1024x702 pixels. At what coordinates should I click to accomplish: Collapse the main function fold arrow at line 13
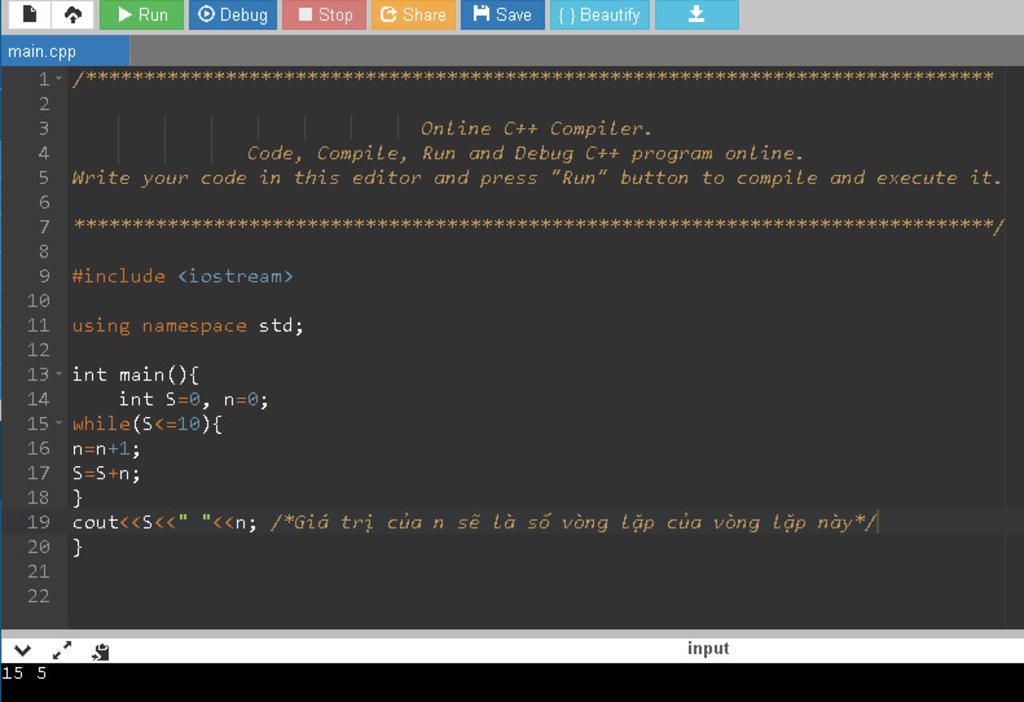point(59,374)
